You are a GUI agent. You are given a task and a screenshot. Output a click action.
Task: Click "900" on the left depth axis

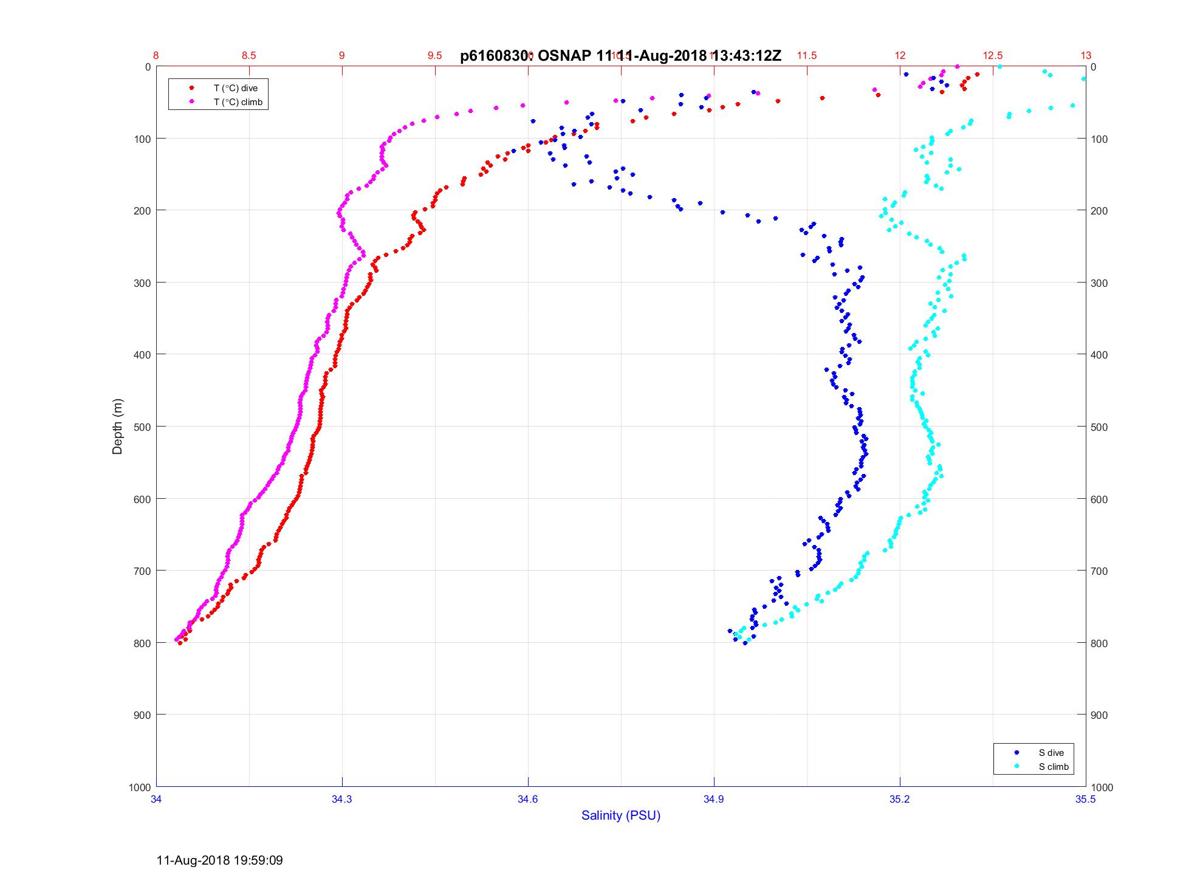pos(141,714)
